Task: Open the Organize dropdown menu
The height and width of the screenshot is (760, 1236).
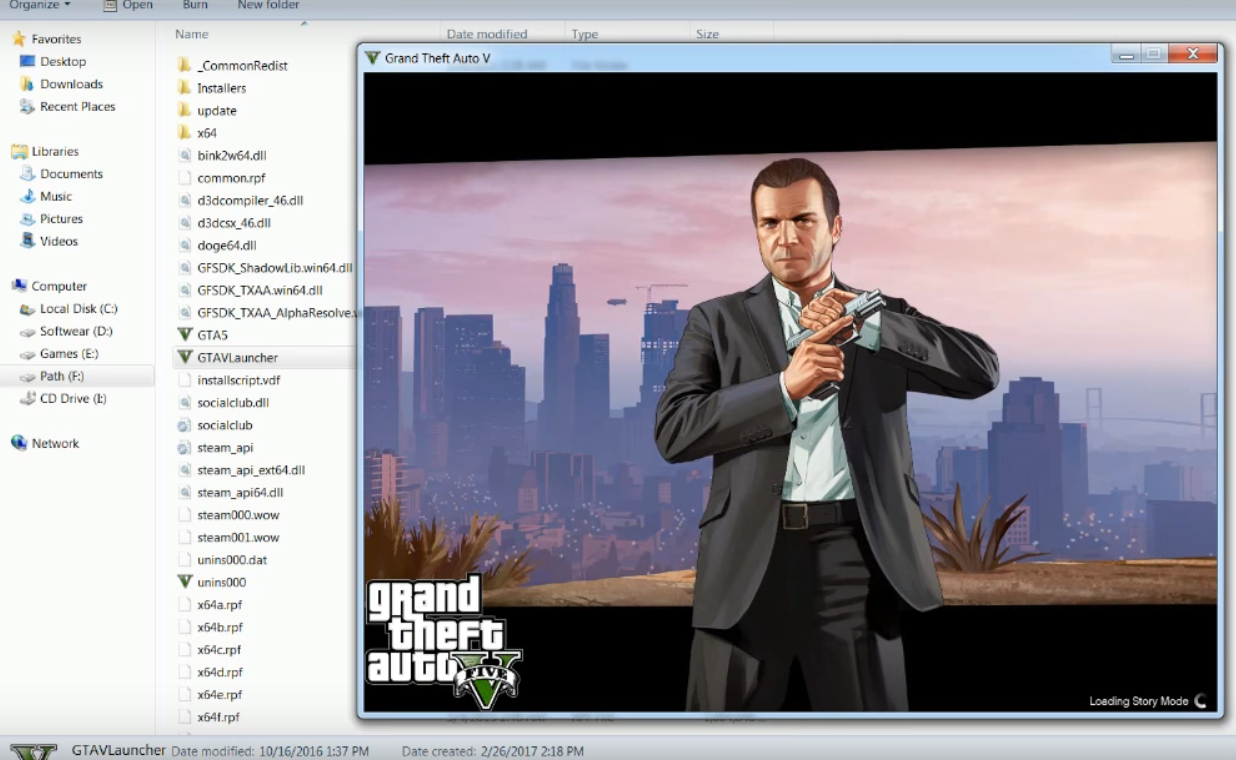Action: pos(40,5)
